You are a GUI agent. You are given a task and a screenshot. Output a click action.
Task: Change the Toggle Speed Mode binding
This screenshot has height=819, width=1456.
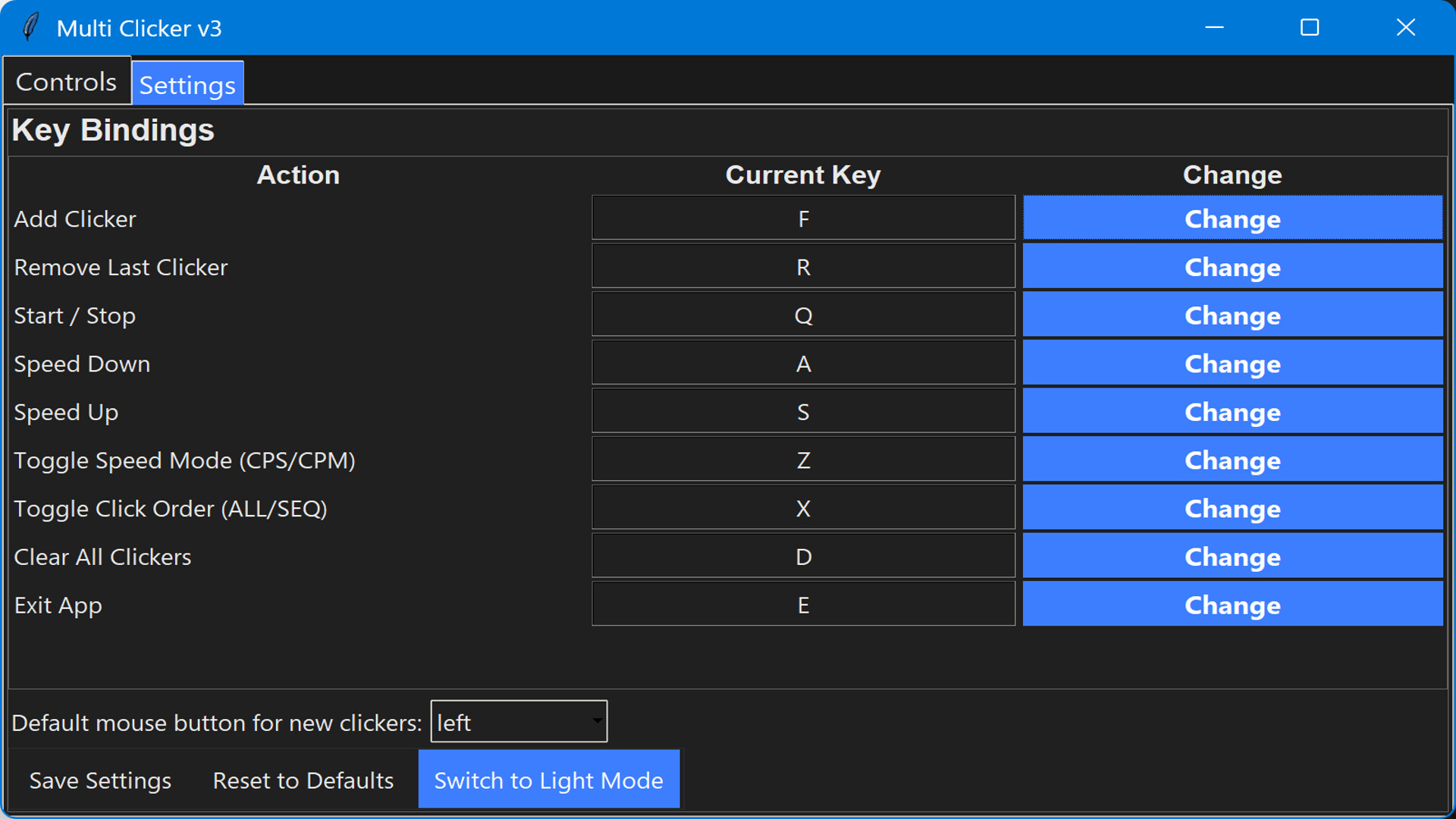[1231, 460]
